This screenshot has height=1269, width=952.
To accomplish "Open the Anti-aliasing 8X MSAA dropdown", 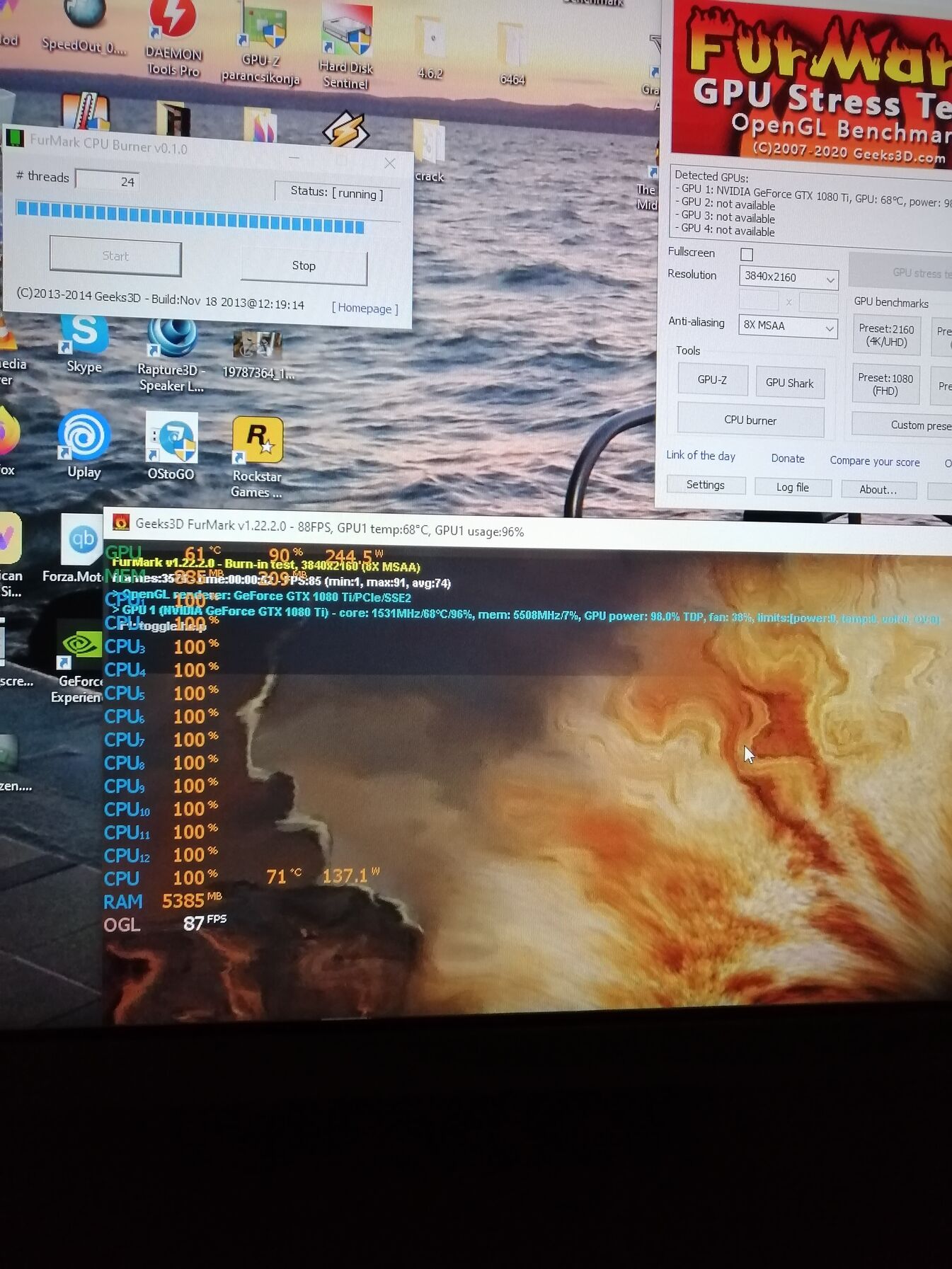I will (788, 326).
